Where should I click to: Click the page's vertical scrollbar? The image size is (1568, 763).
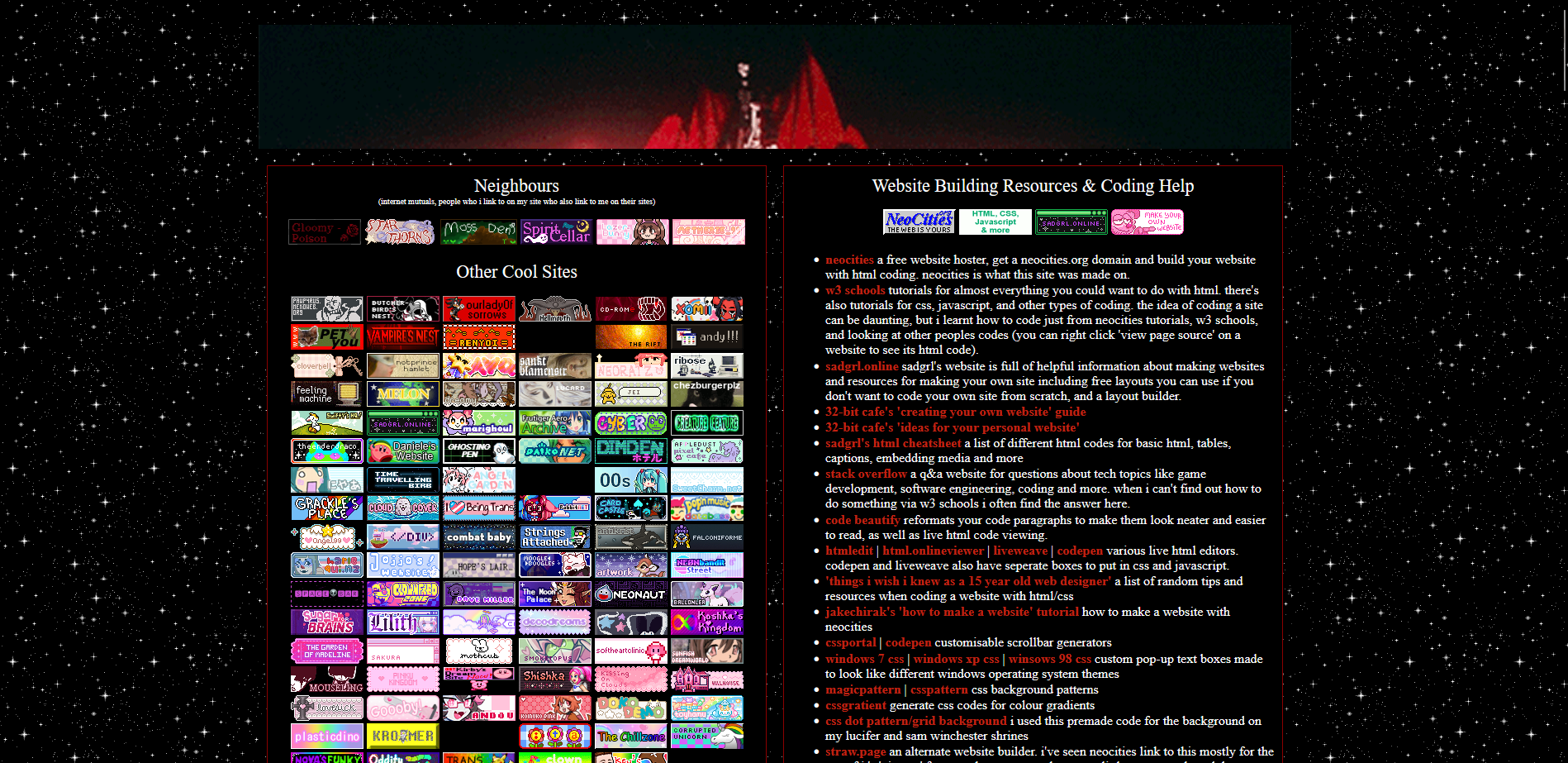(x=1562, y=50)
